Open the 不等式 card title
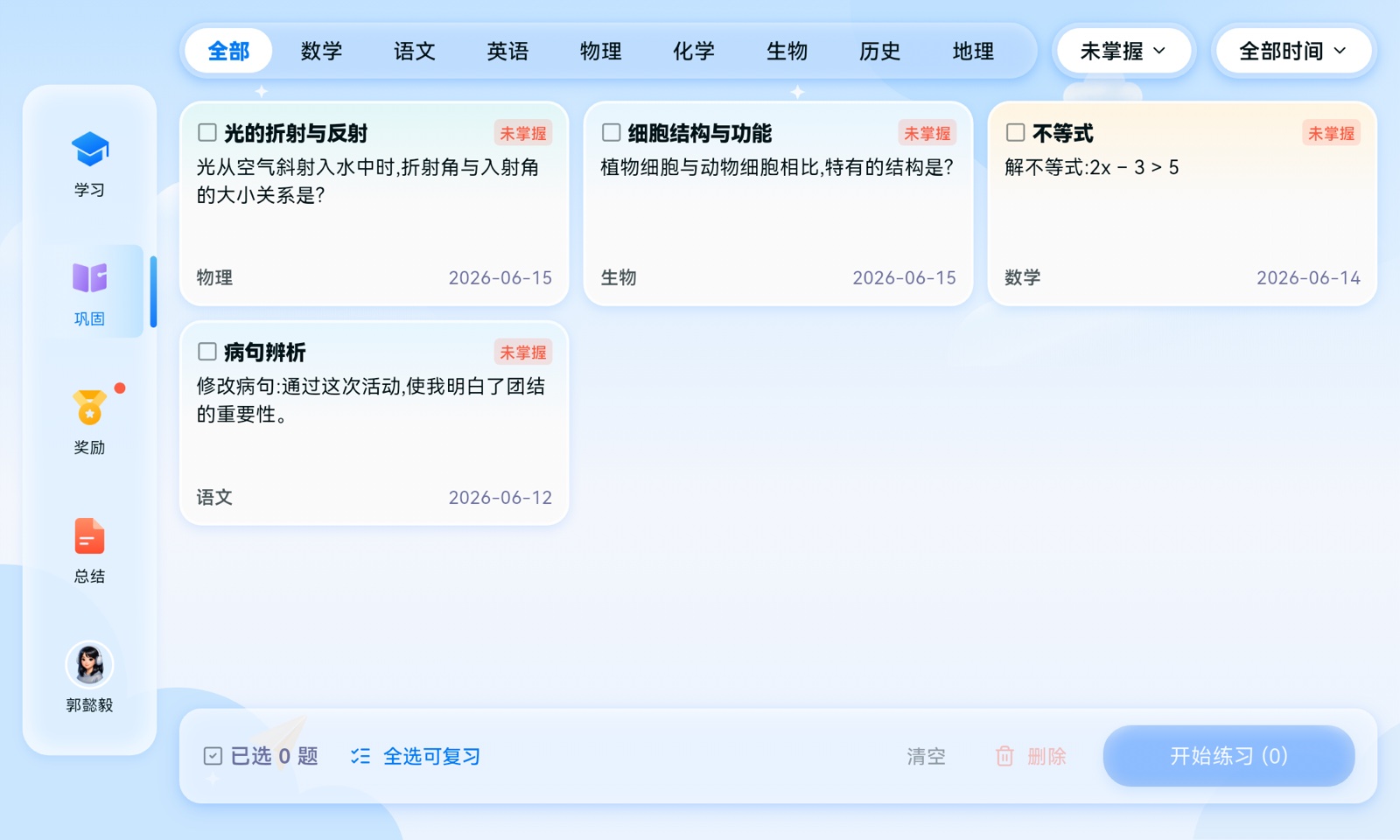Image resolution: width=1400 pixels, height=840 pixels. tap(1063, 133)
